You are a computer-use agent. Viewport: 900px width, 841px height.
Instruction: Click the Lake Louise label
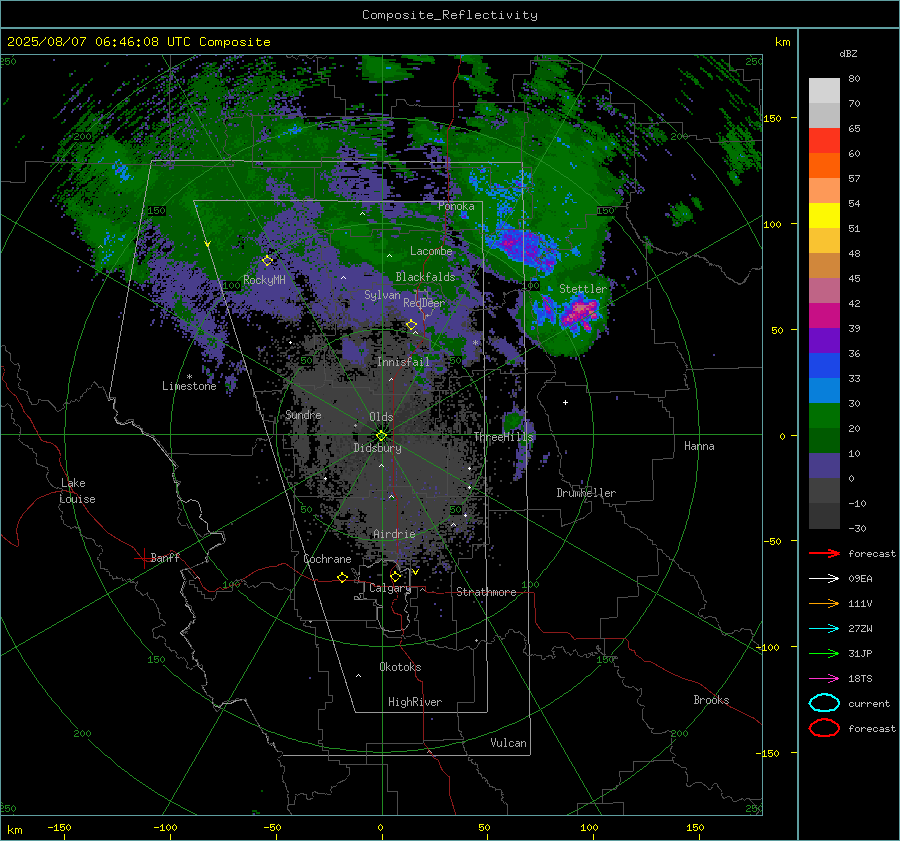(x=77, y=491)
